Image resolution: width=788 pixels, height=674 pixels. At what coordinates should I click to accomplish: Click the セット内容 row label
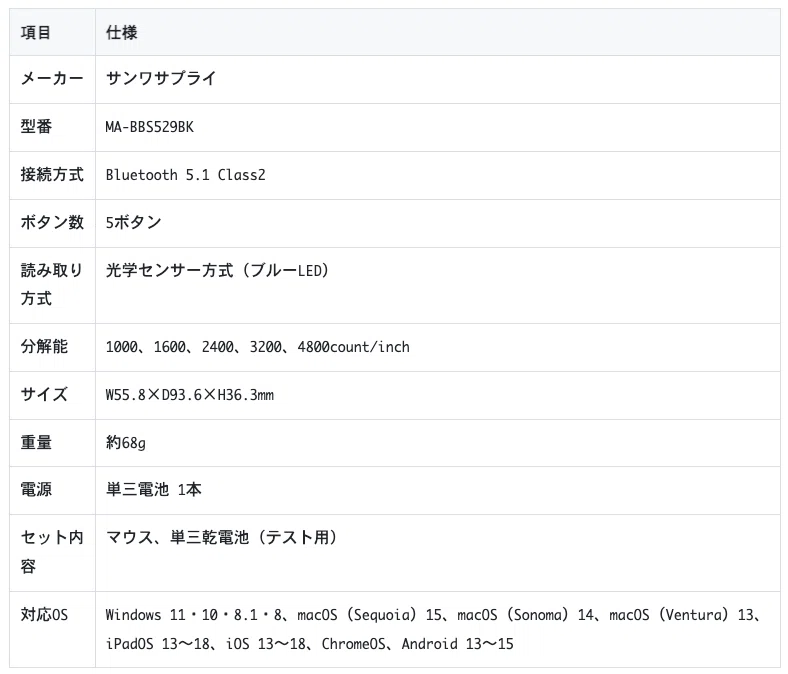52,552
